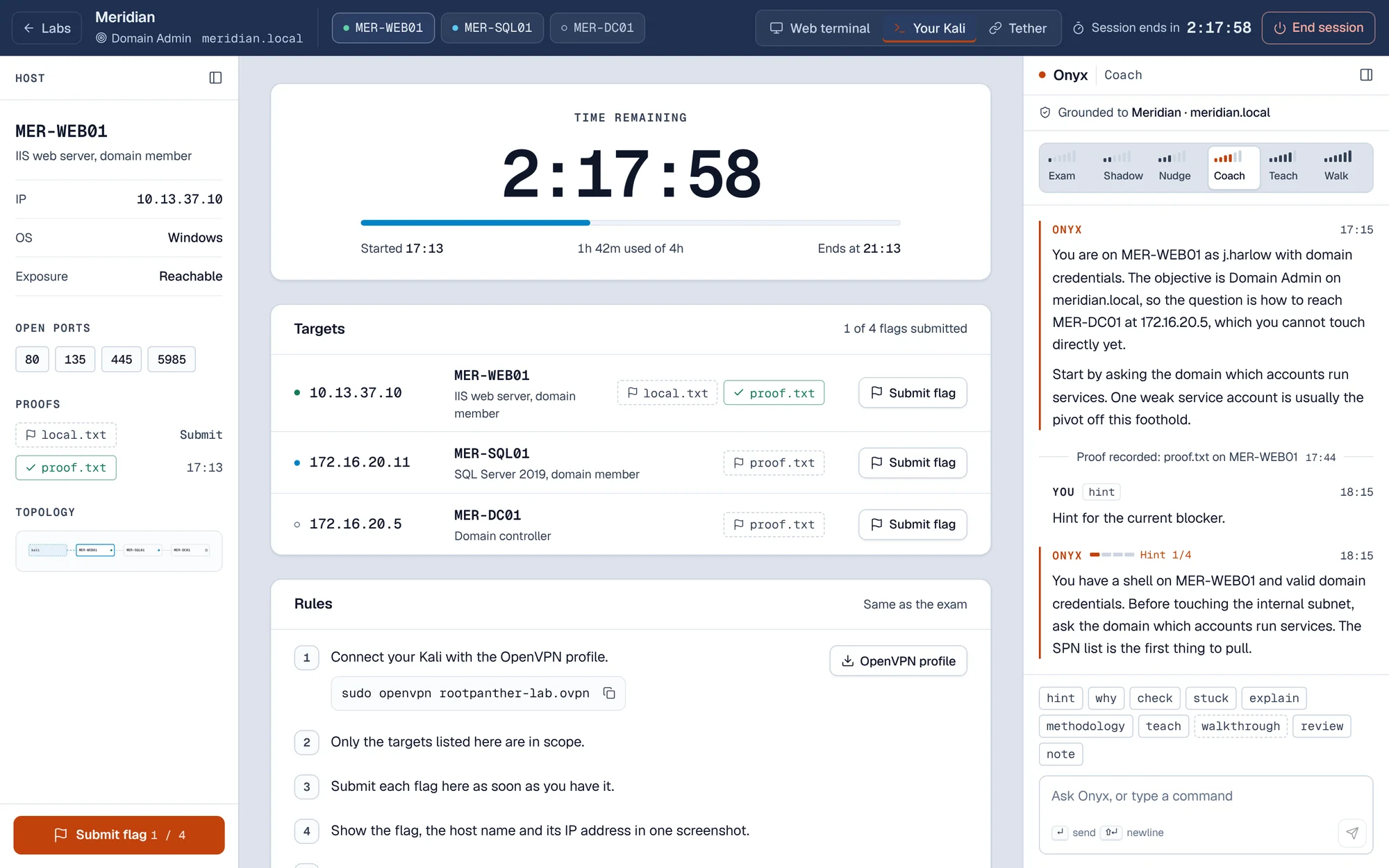
Task: Go back to Labs
Action: (47, 28)
